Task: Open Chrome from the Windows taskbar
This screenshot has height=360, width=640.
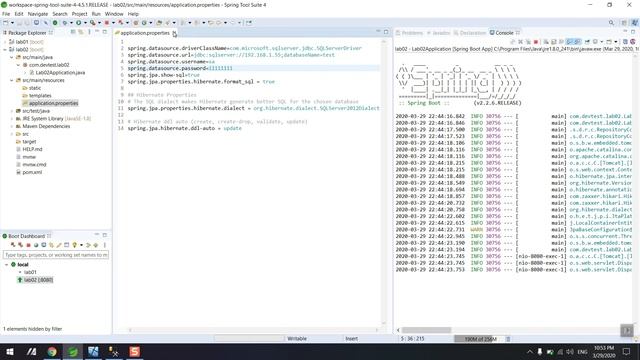Action: [x=52, y=351]
